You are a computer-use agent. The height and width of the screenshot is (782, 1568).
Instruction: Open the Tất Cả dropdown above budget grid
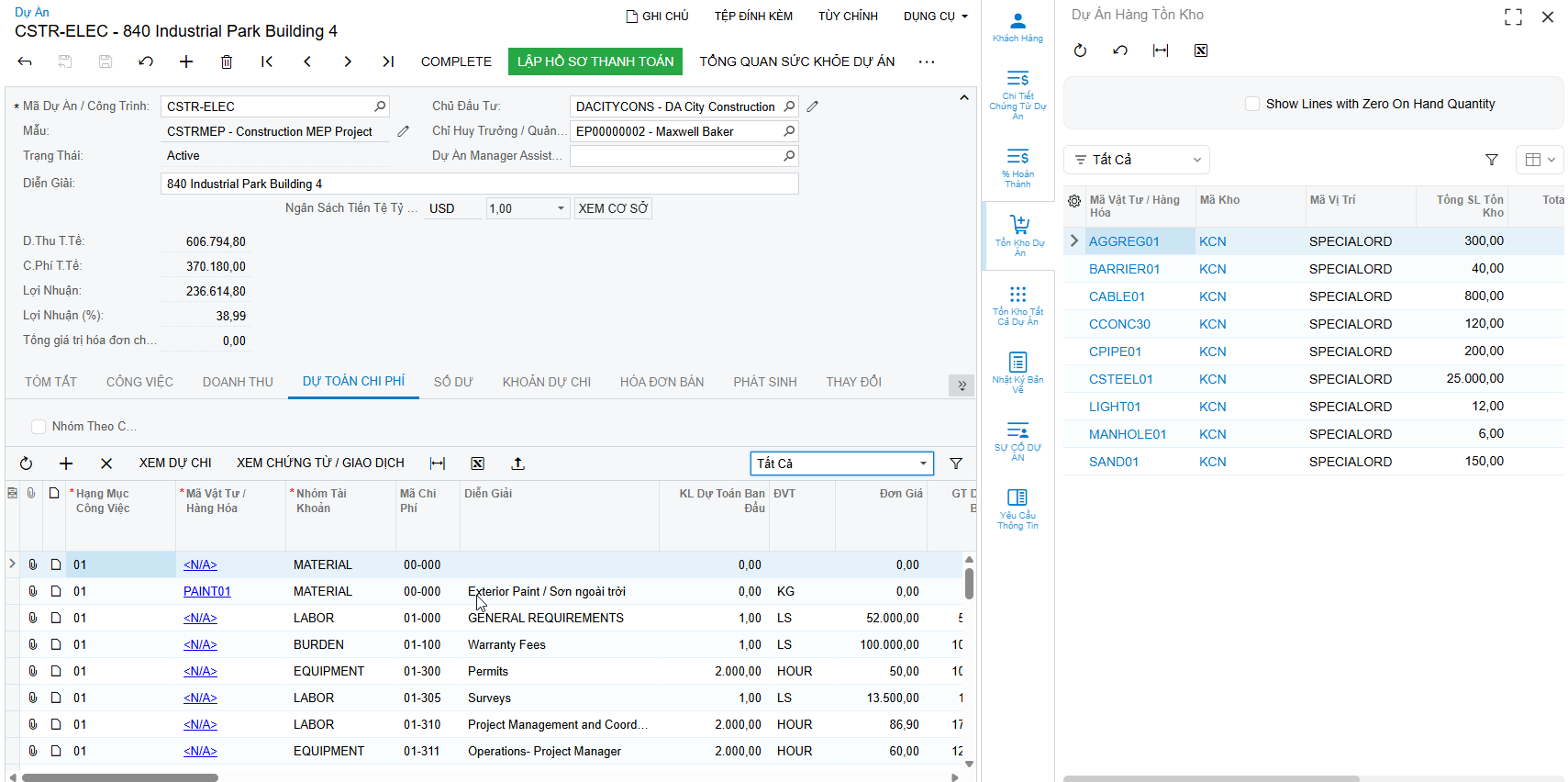point(842,464)
